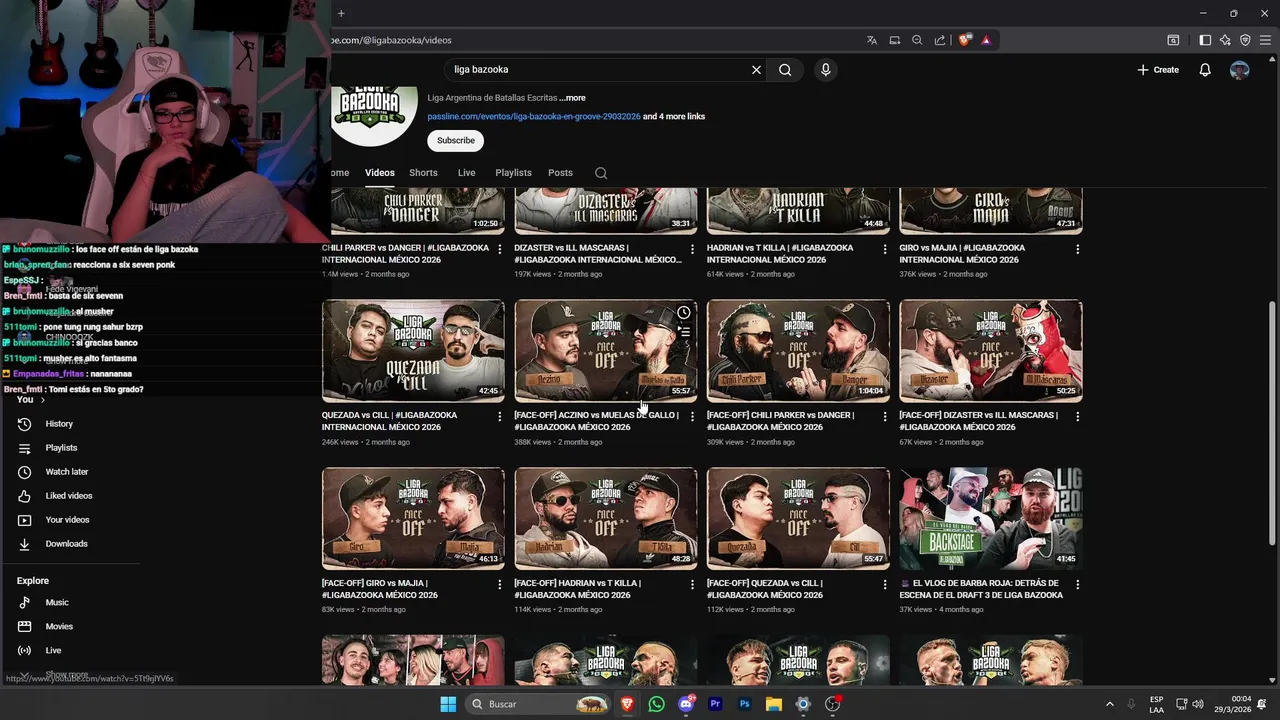Subscribe to the Liga Bazooka channel
This screenshot has height=720, width=1280.
[455, 141]
